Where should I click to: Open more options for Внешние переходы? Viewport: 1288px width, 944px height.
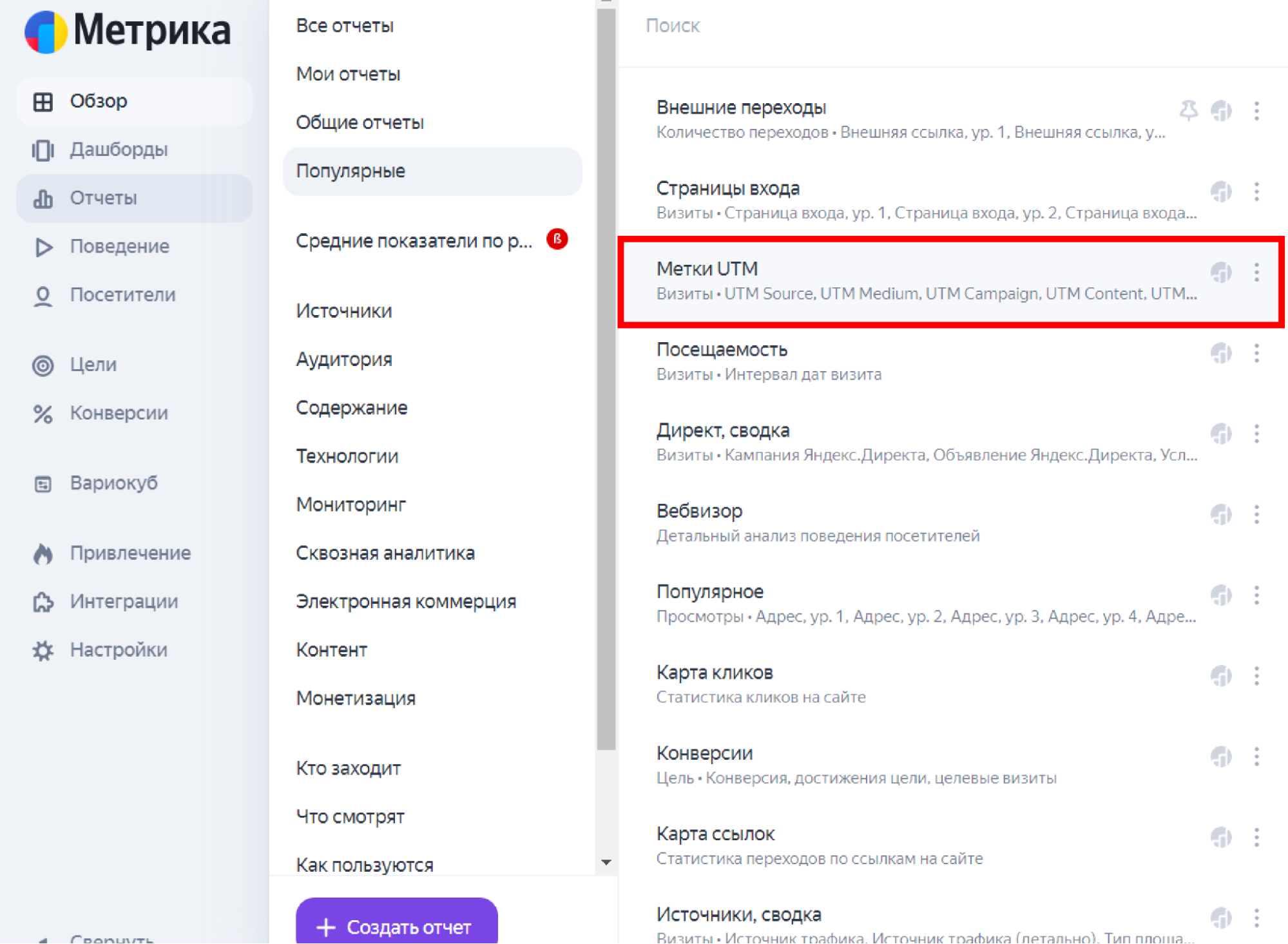(x=1256, y=111)
